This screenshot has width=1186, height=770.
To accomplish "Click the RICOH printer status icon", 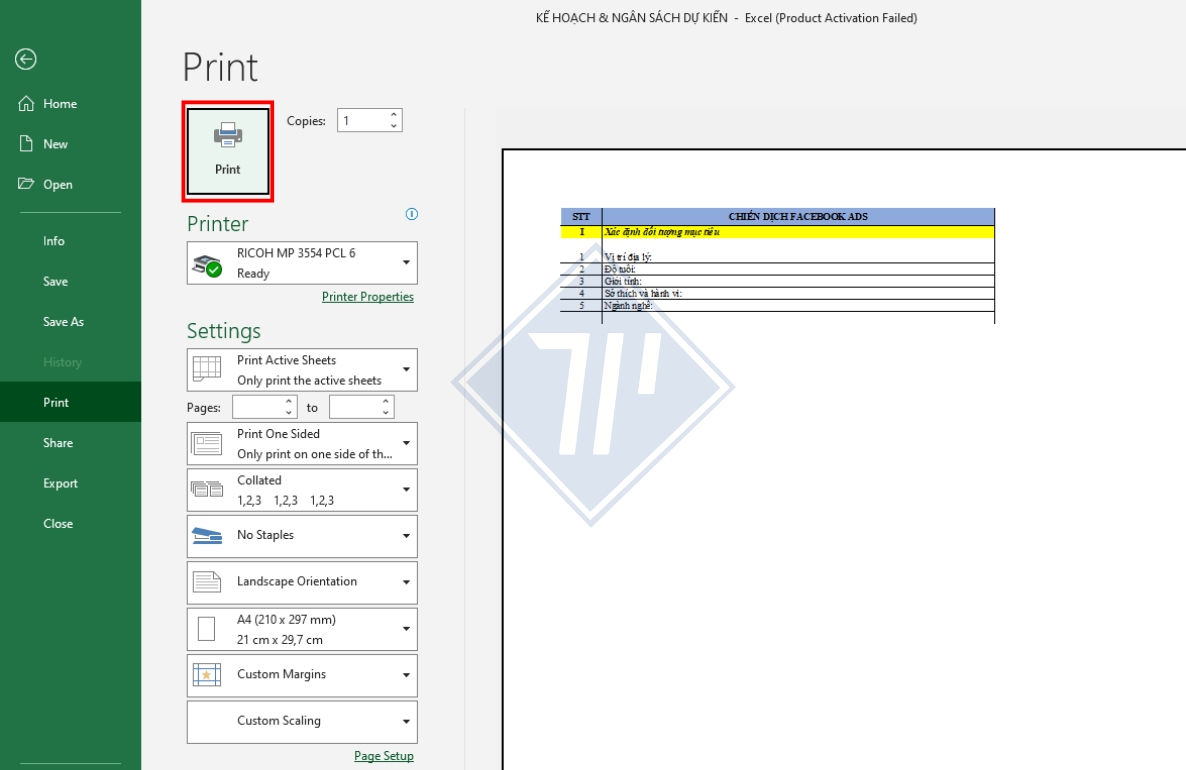I will (x=207, y=264).
